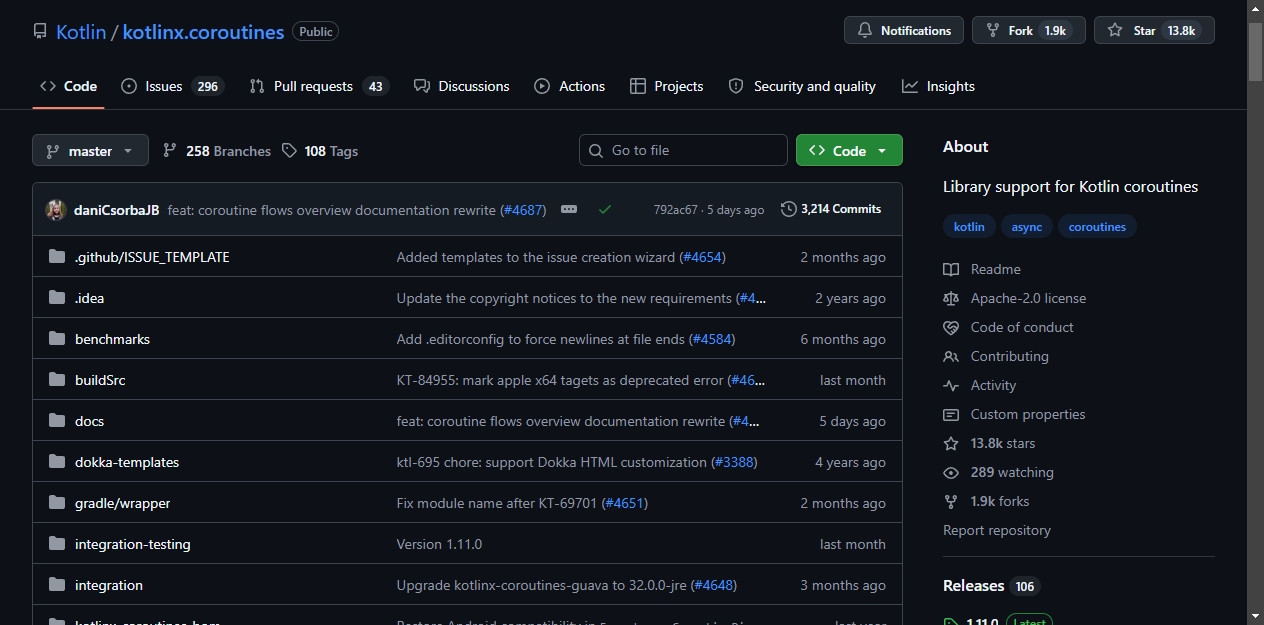Open the gradle/wrapper folder
1264x625 pixels.
click(122, 503)
